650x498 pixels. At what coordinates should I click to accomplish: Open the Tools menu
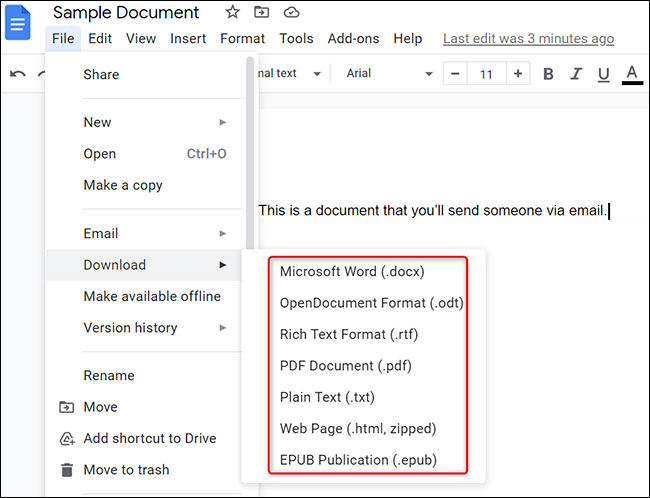point(296,39)
